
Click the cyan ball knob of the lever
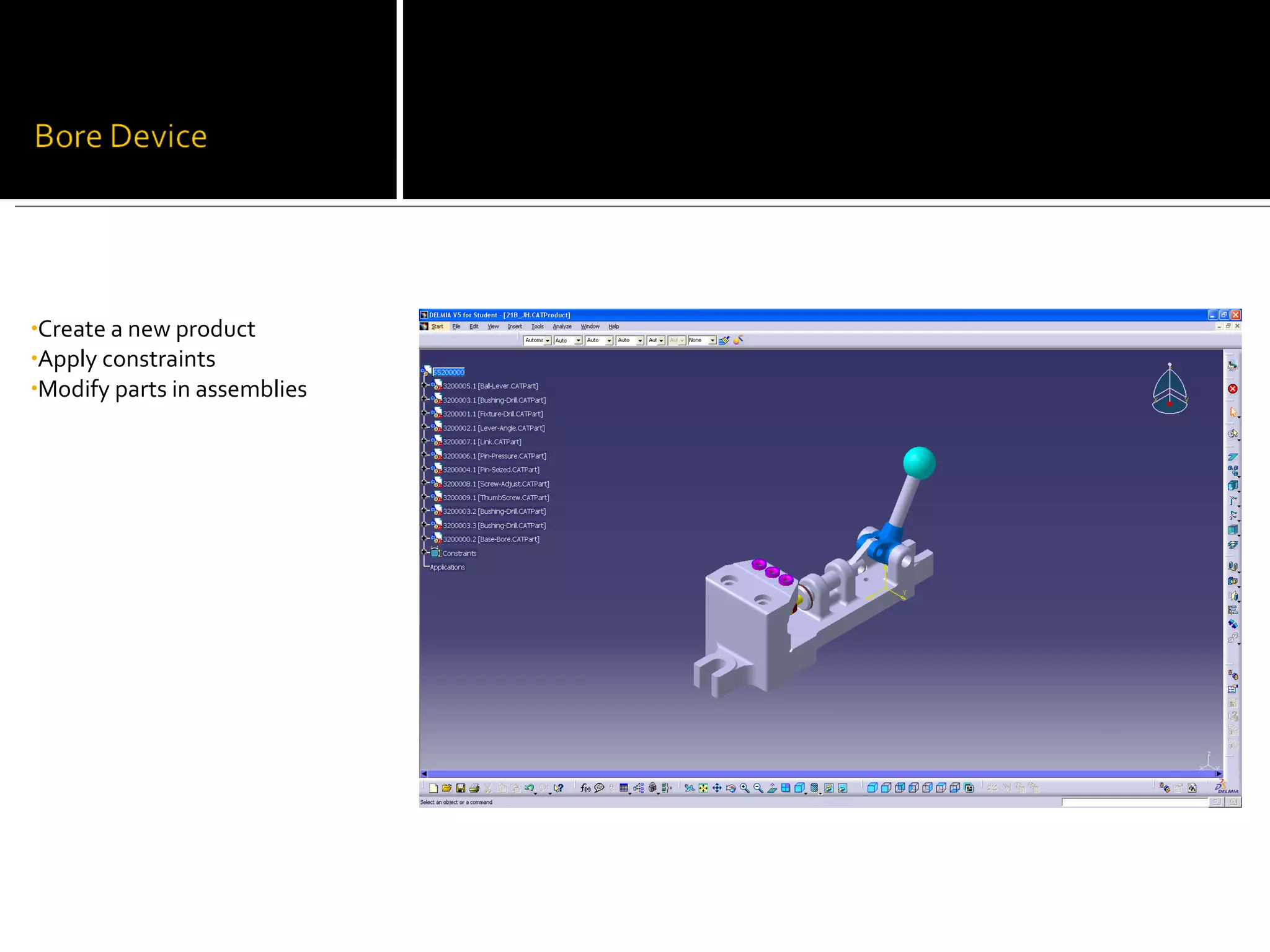[919, 463]
